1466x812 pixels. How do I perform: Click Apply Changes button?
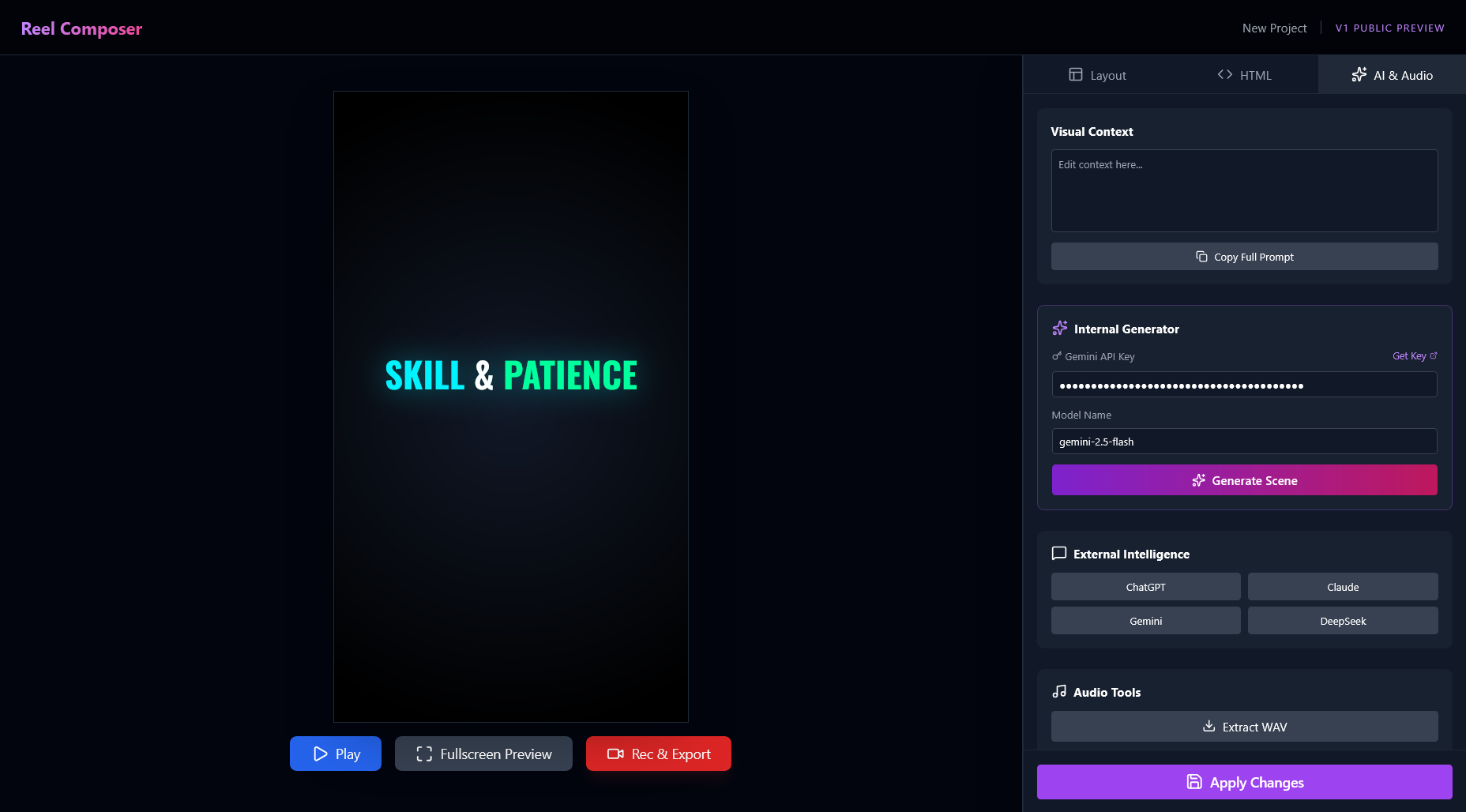[x=1244, y=782]
